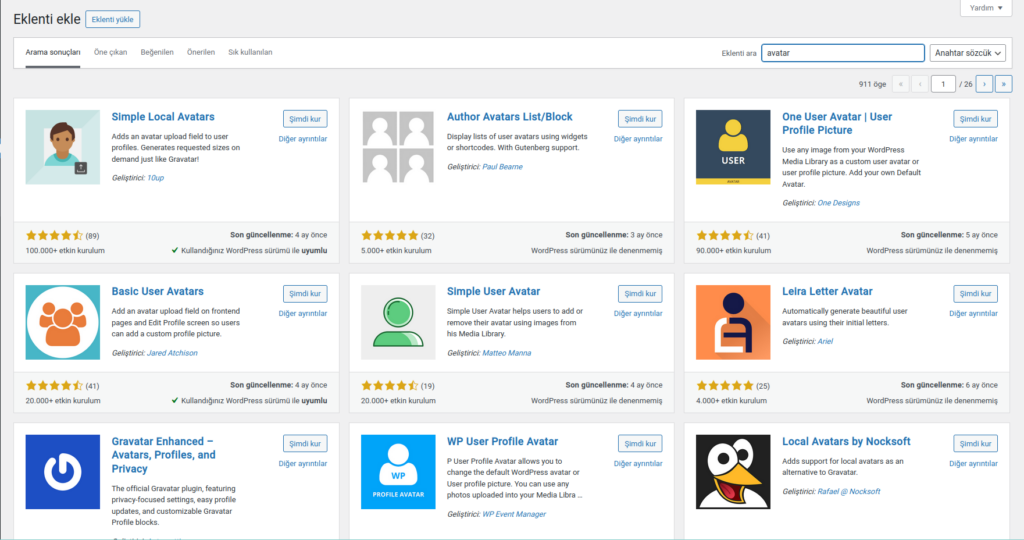Open the Sık kullanılan tab
The height and width of the screenshot is (540, 1024).
250,52
